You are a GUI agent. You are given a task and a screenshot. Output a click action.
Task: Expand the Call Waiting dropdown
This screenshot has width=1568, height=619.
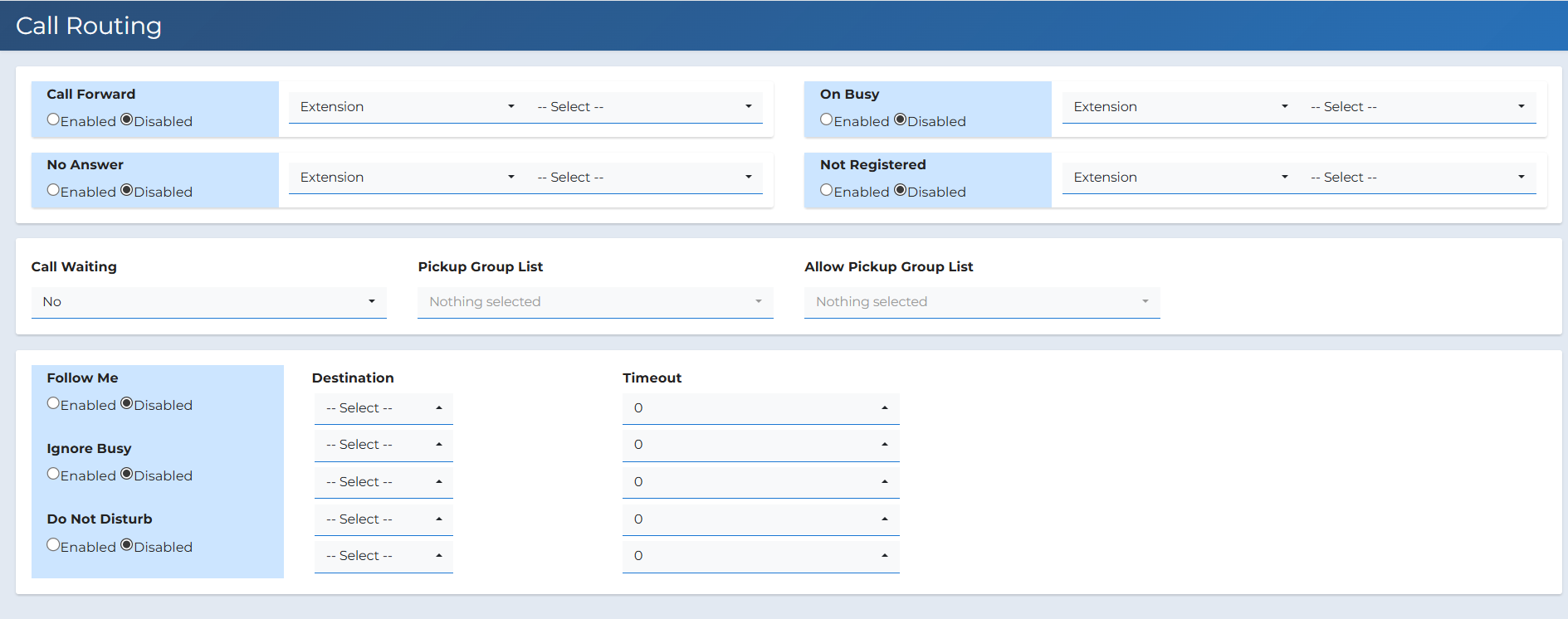tap(208, 302)
